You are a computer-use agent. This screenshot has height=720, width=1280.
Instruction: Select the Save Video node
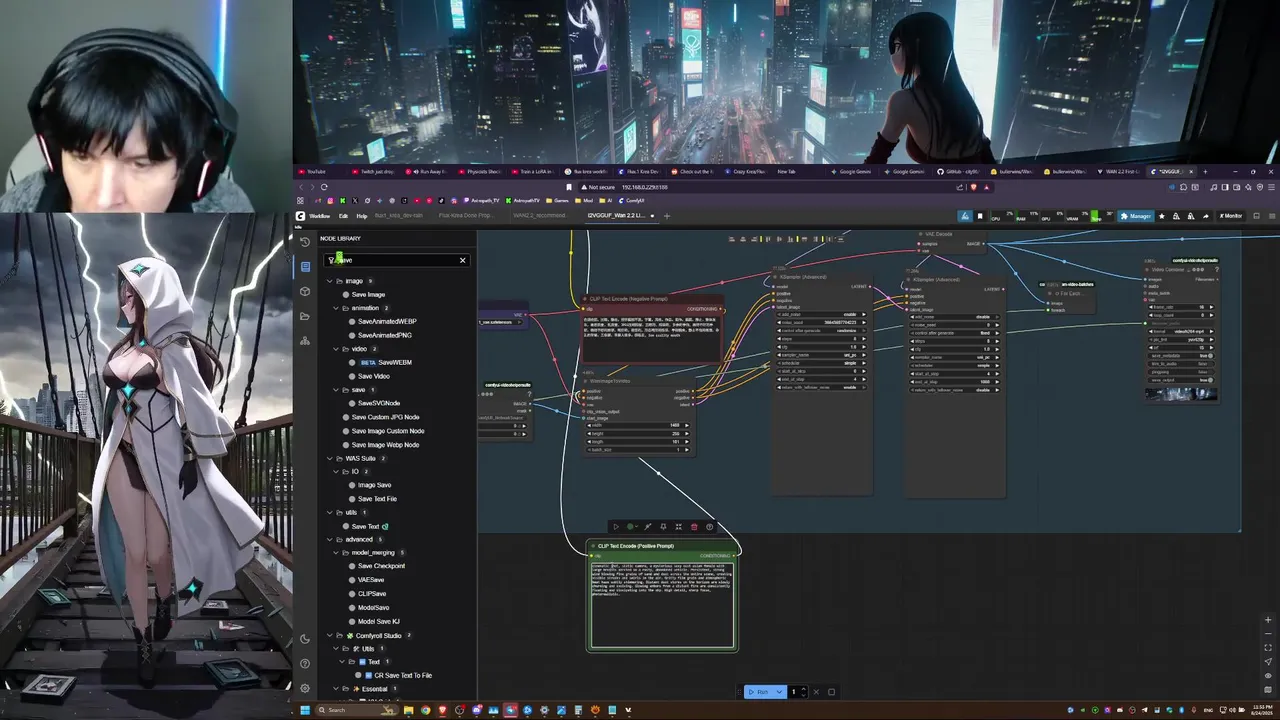click(x=374, y=376)
